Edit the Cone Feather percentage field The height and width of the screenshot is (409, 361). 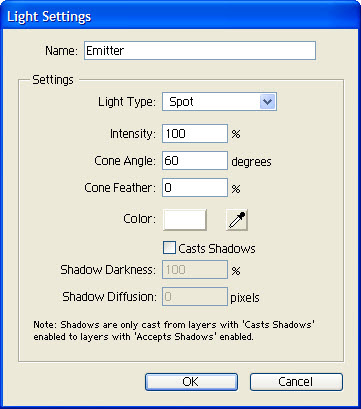coord(195,188)
